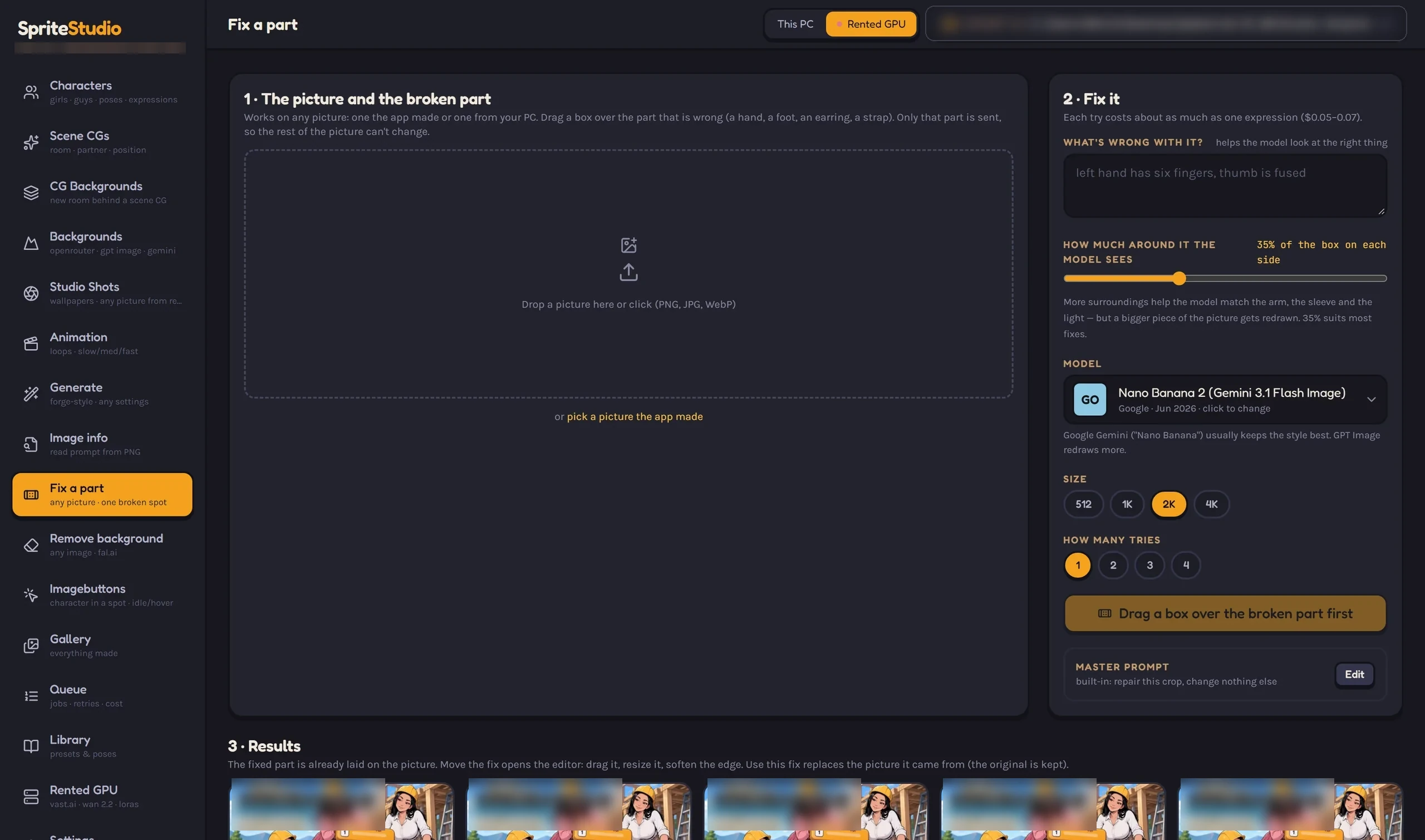Select the 512 size option
Viewport: 1425px width, 840px height.
(1083, 504)
